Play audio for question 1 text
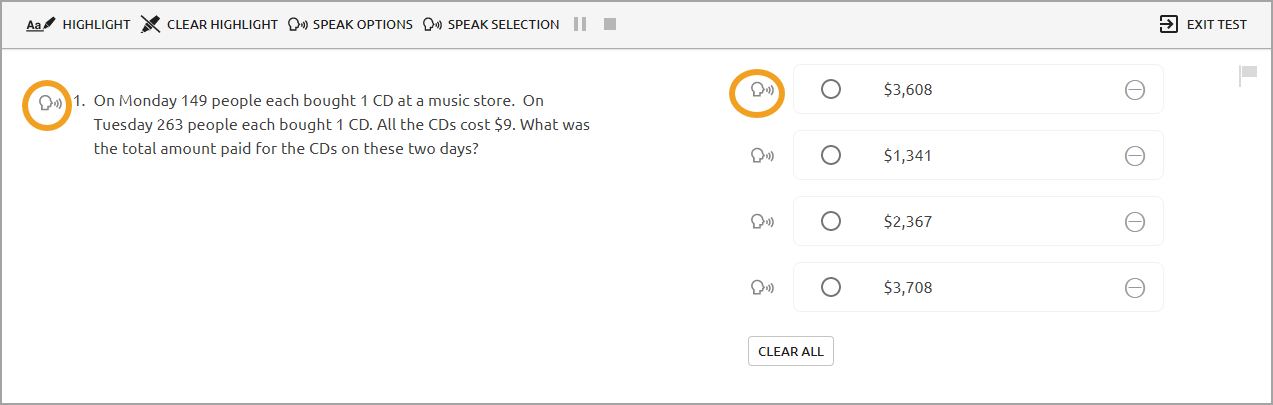This screenshot has width=1273, height=405. [x=48, y=102]
